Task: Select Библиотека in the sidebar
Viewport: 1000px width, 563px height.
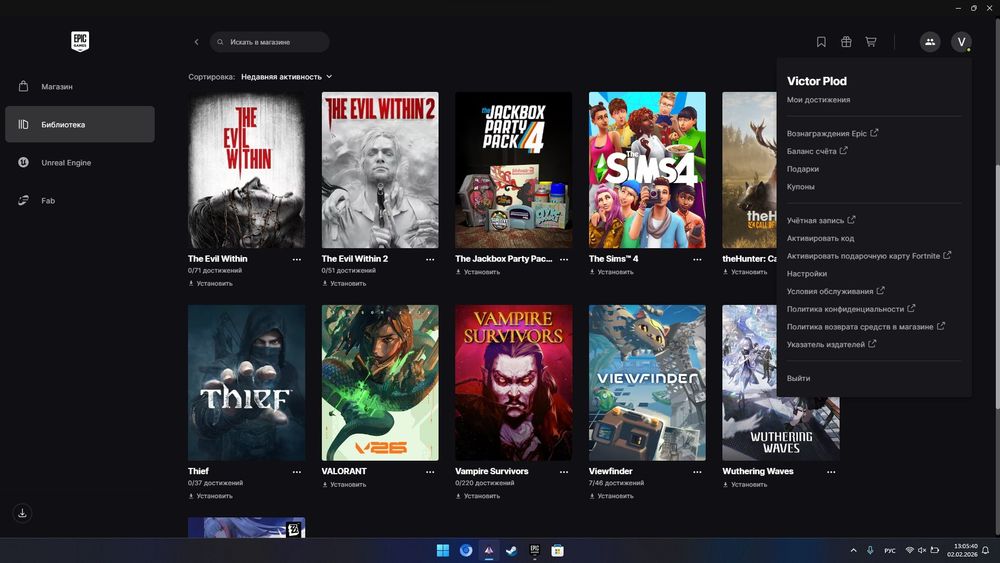Action: click(x=80, y=124)
